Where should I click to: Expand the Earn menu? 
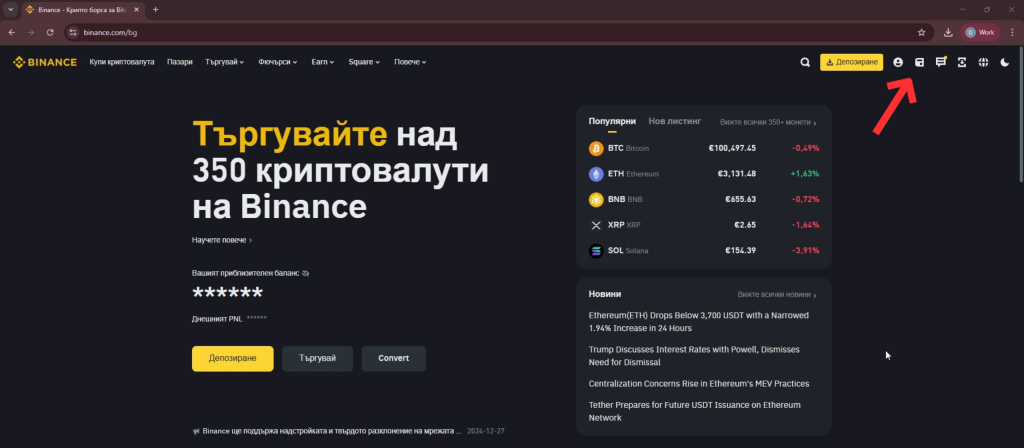pos(323,62)
